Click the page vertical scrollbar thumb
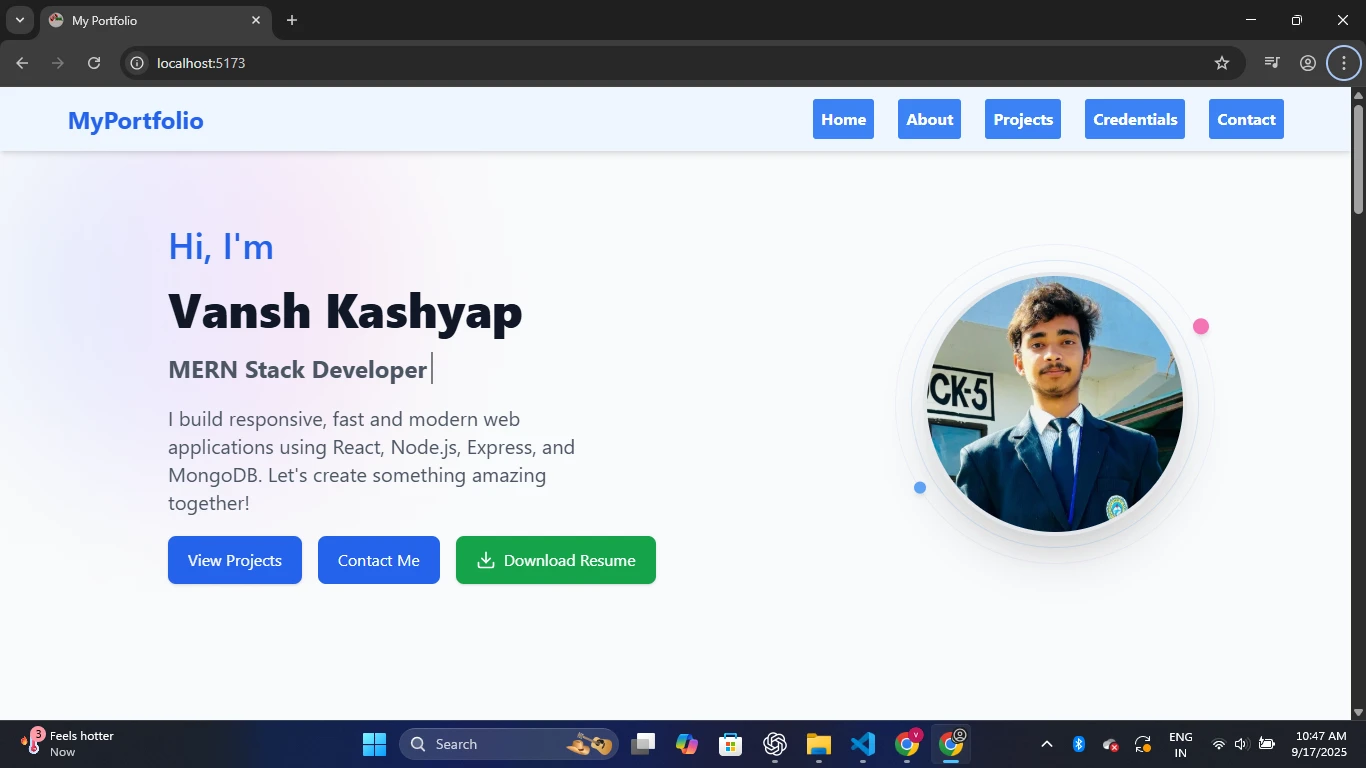Image resolution: width=1366 pixels, height=768 pixels. click(1358, 158)
